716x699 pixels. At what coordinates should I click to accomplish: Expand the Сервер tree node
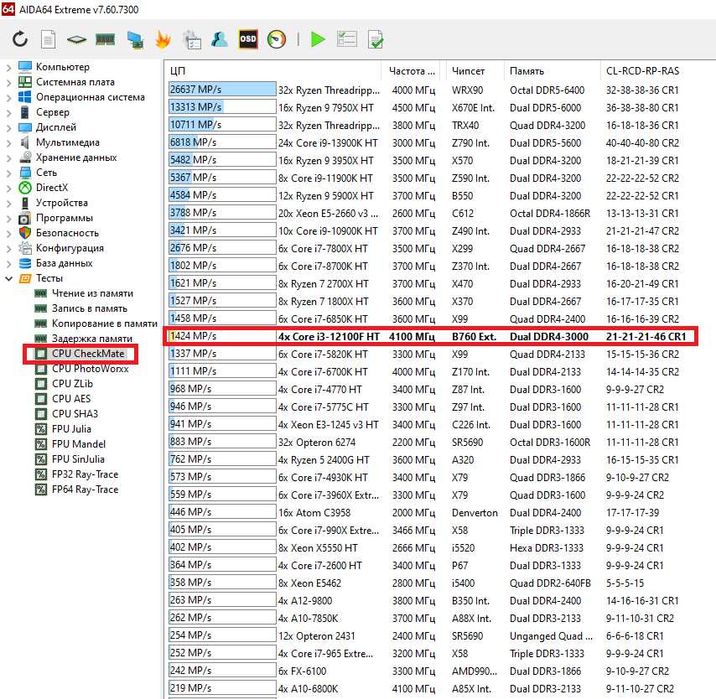pos(9,112)
